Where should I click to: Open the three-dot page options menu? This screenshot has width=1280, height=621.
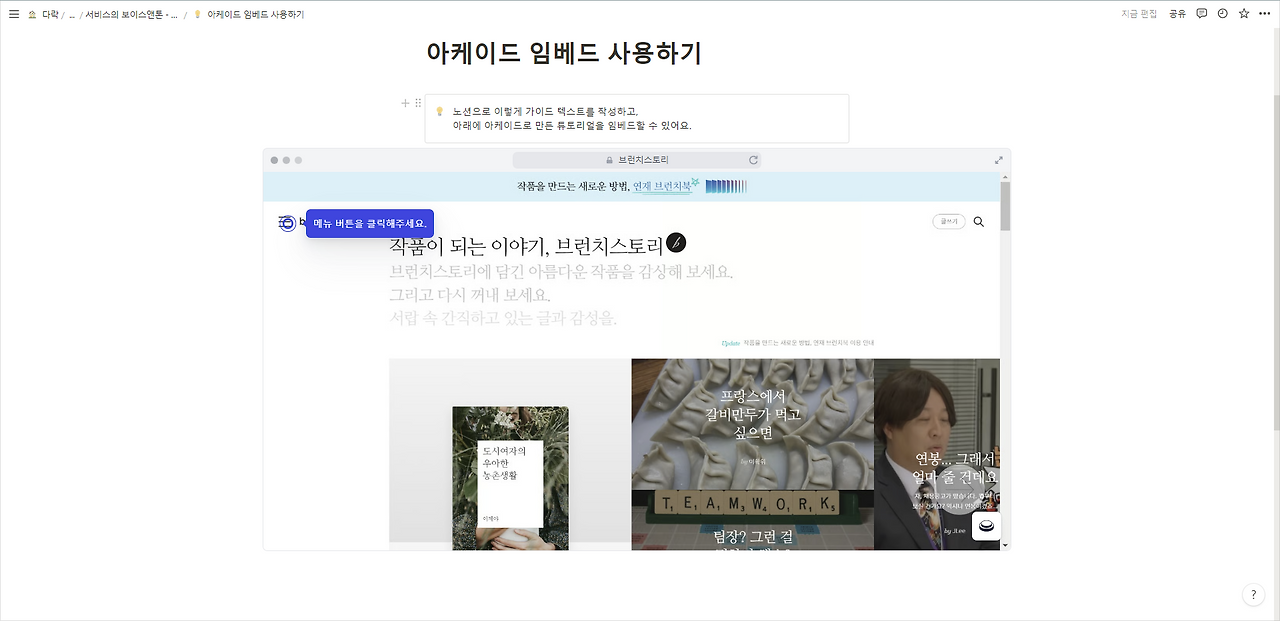[x=1265, y=14]
